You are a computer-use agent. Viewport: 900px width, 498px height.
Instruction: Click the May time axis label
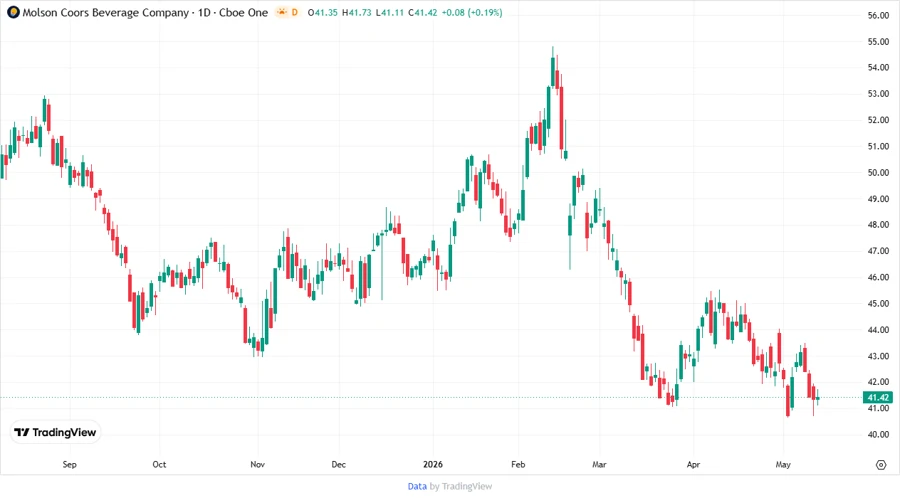point(783,464)
